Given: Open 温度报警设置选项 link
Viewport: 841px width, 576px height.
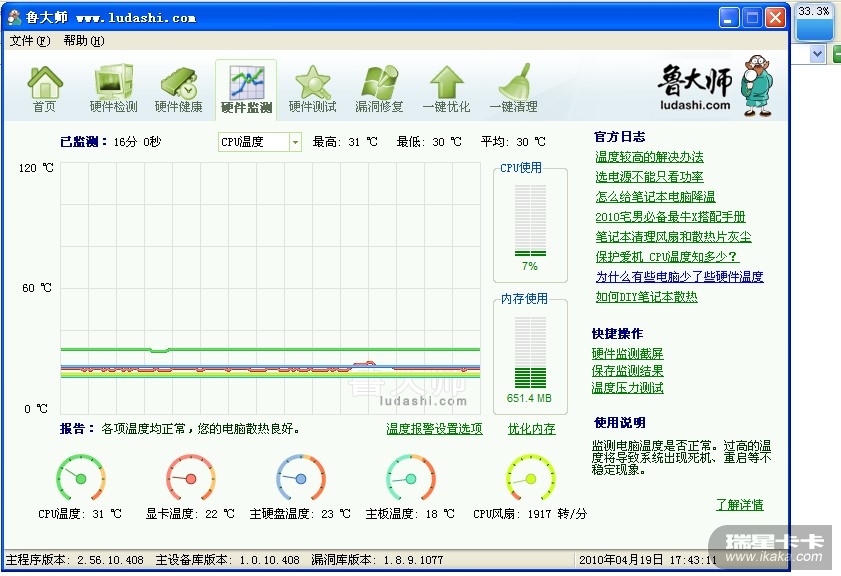Looking at the screenshot, I should tap(434, 429).
